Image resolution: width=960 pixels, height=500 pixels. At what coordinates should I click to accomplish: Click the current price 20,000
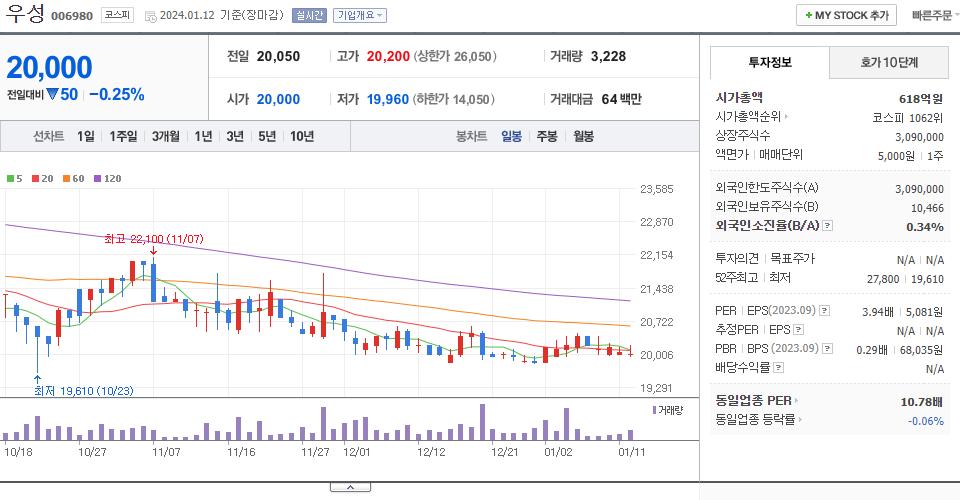[50, 67]
